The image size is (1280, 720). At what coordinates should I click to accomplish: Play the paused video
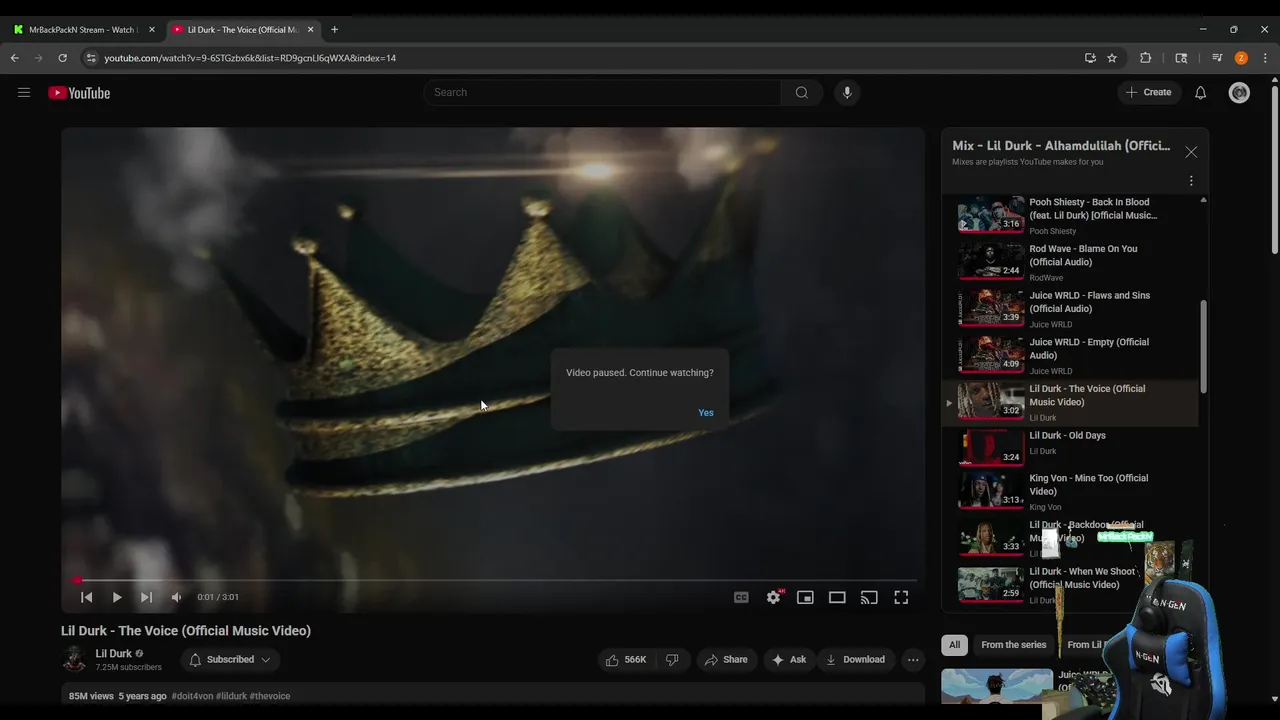(117, 597)
